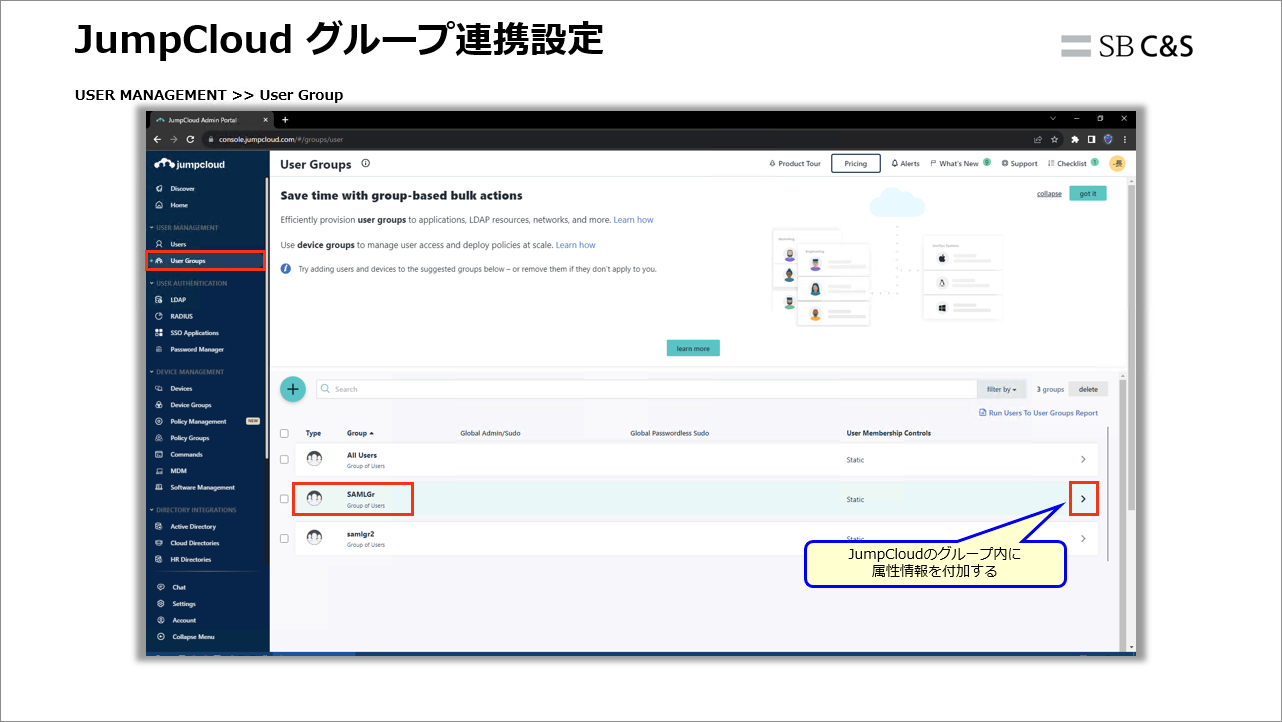Open Chat in sidebar
The image size is (1282, 722).
pyautogui.click(x=179, y=587)
